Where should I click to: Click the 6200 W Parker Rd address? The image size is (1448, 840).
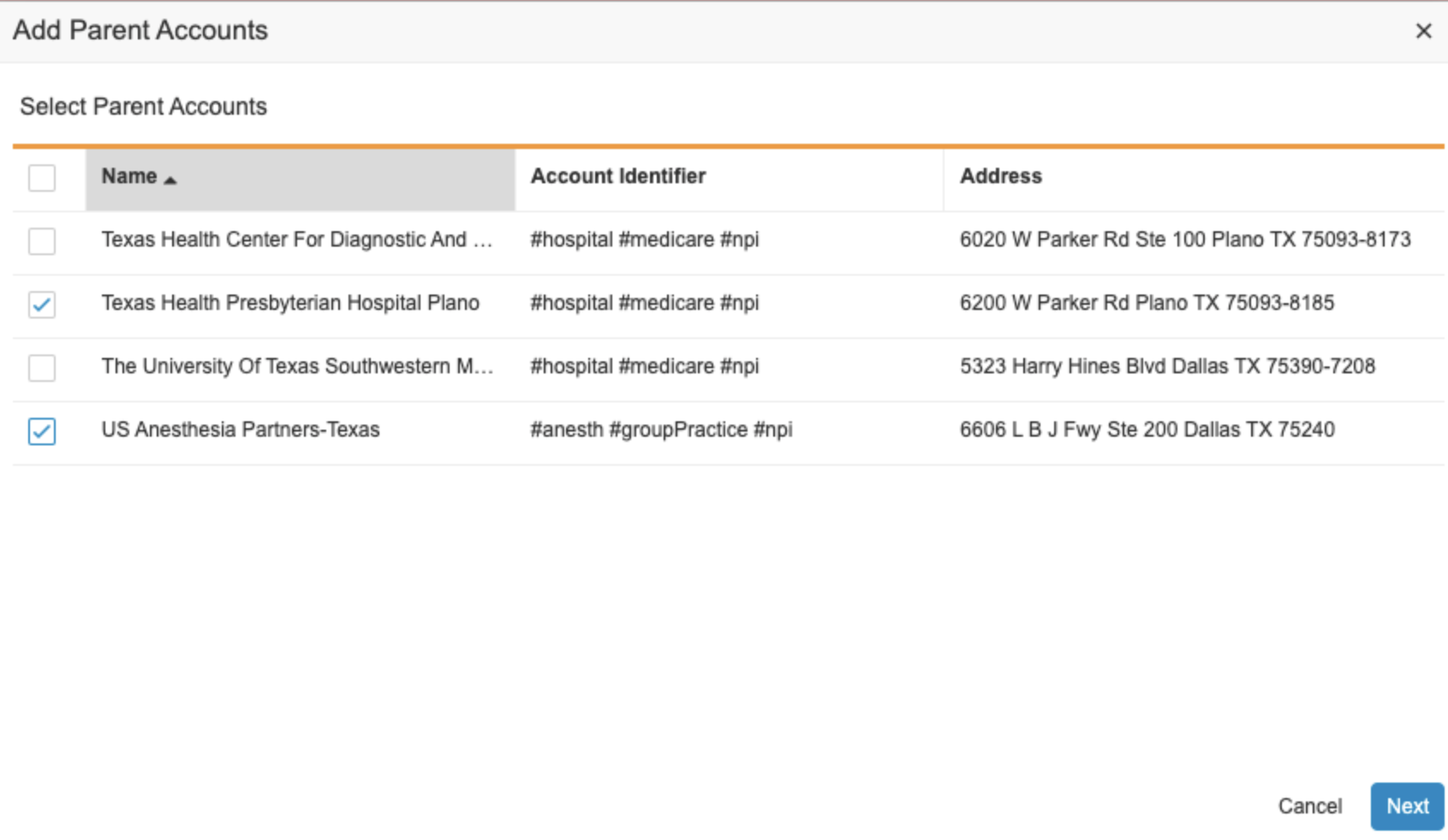pos(1147,303)
